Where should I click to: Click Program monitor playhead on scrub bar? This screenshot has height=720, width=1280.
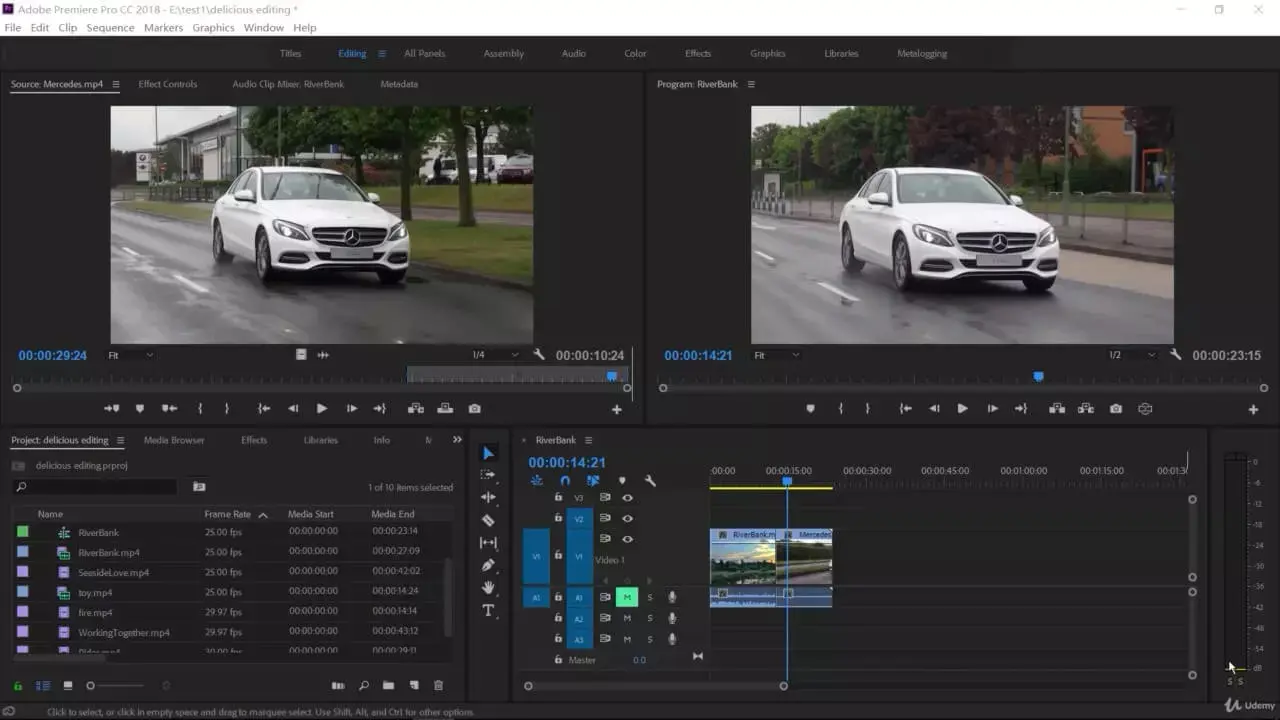tap(1038, 377)
